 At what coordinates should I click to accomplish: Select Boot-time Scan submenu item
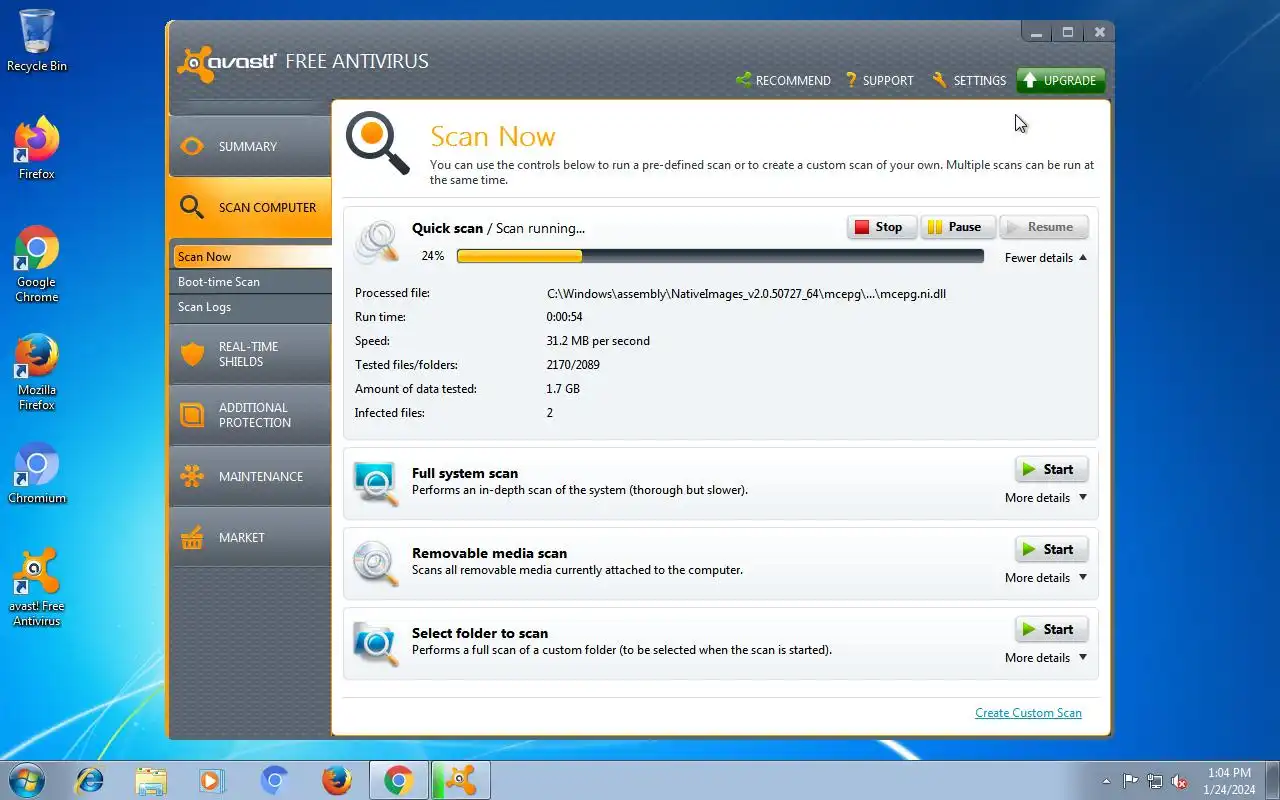[x=251, y=282]
